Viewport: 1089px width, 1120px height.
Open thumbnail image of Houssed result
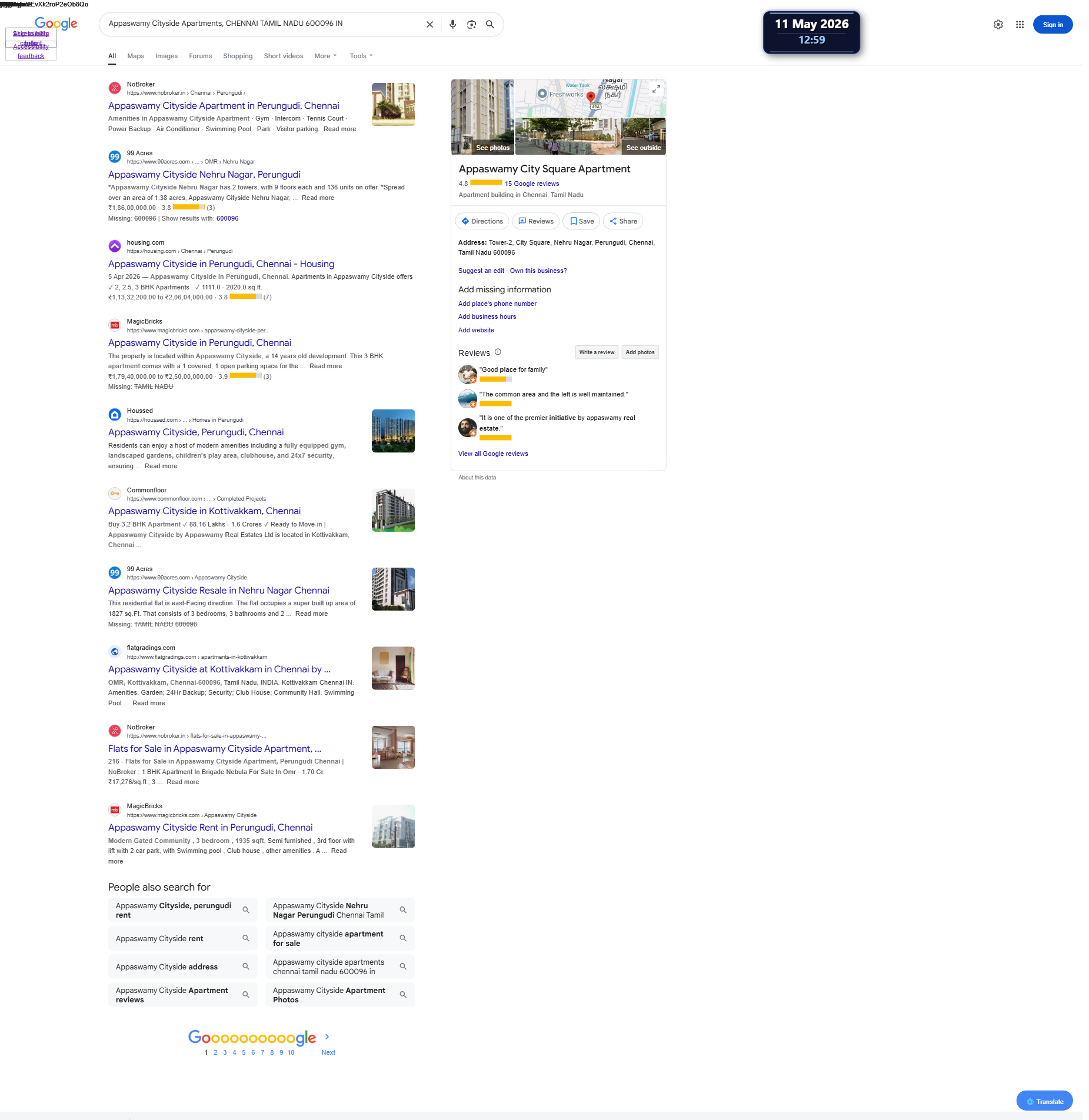393,431
